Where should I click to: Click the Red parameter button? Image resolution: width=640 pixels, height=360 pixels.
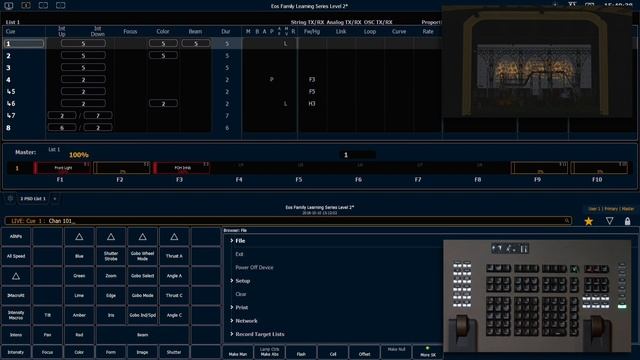pos(79,335)
